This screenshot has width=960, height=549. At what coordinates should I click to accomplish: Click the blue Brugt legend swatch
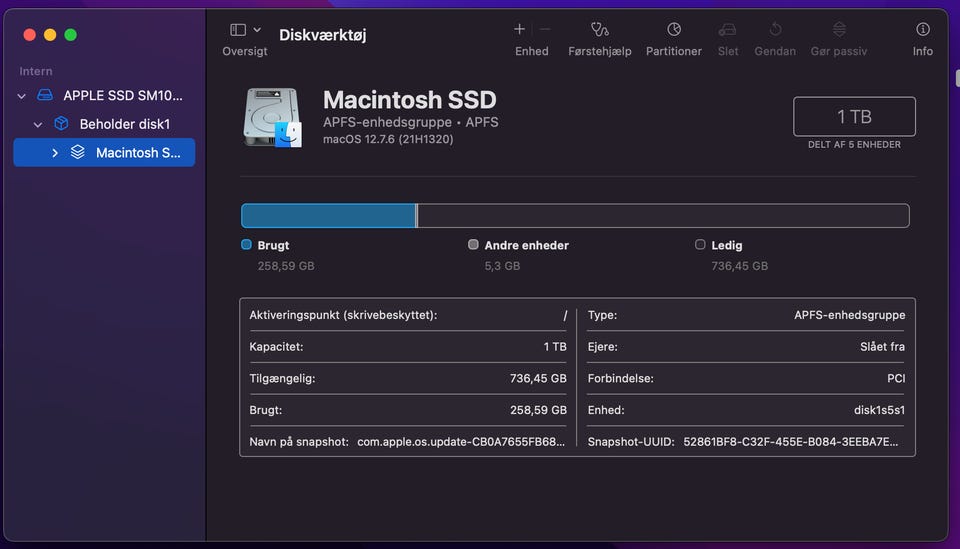246,245
